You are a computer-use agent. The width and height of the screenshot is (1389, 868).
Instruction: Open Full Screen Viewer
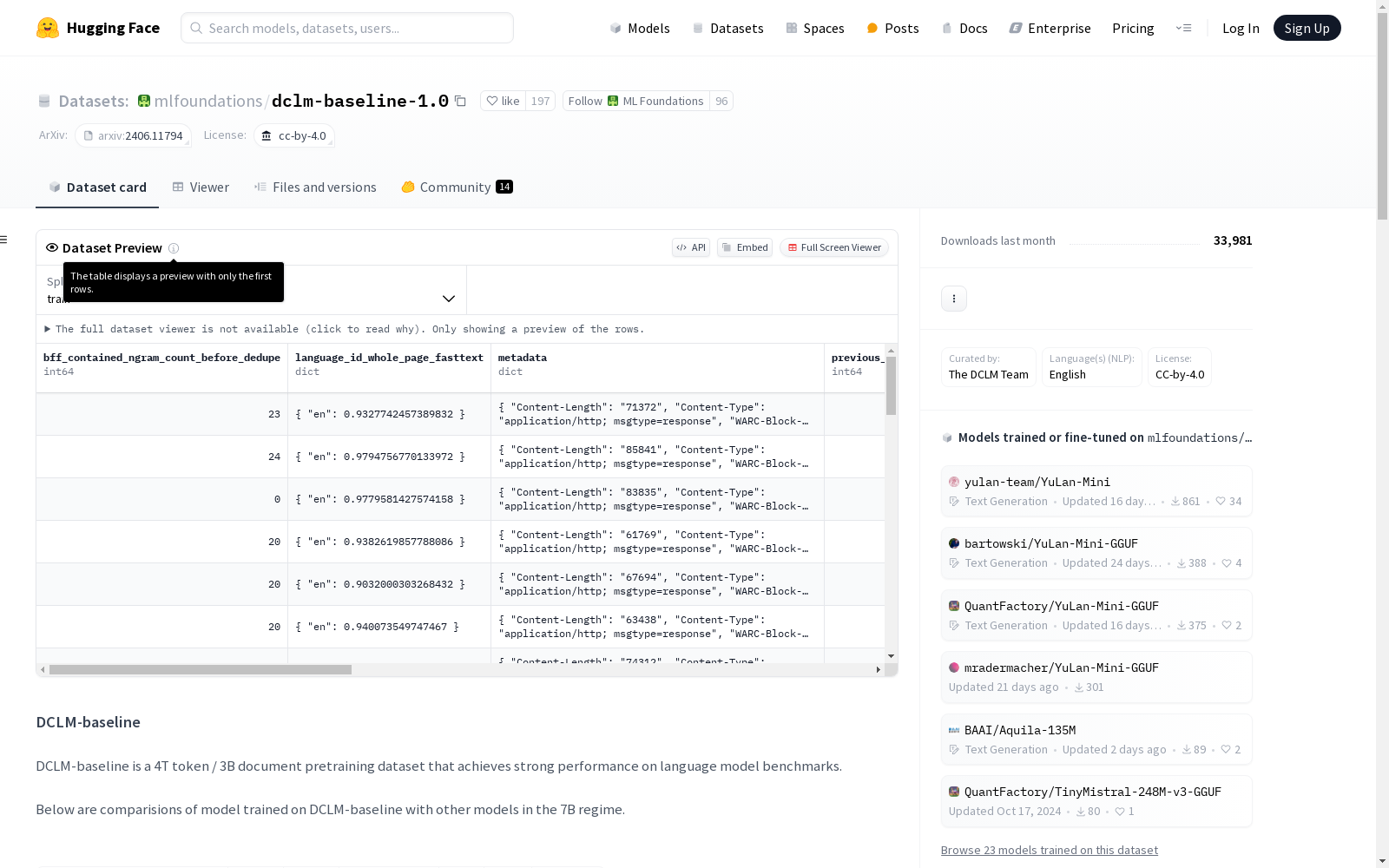pos(834,247)
